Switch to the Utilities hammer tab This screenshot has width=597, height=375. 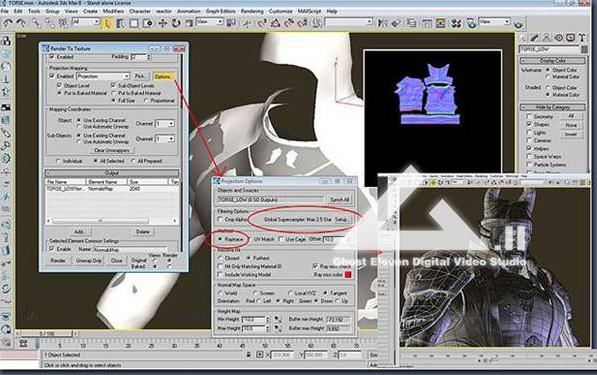(582, 38)
